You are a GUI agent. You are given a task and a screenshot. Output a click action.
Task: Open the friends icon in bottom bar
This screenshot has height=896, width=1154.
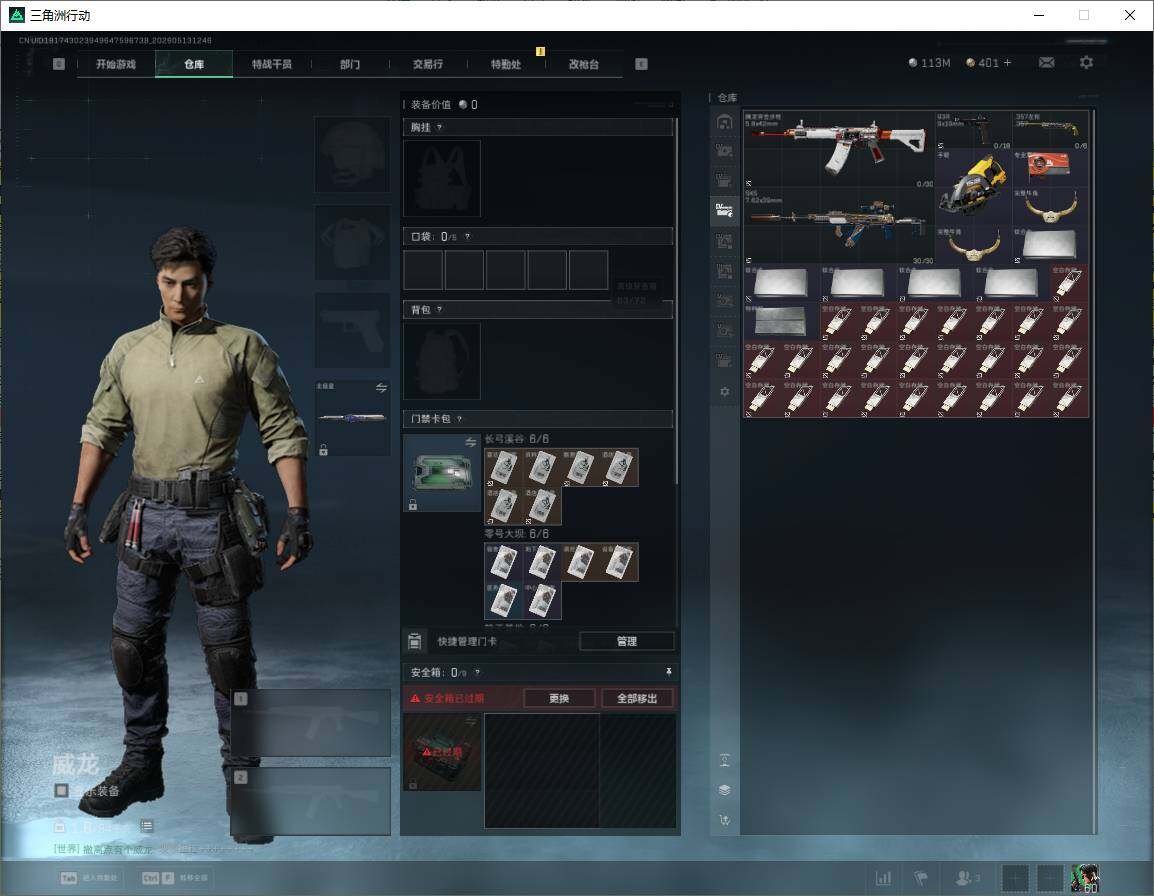click(x=967, y=878)
